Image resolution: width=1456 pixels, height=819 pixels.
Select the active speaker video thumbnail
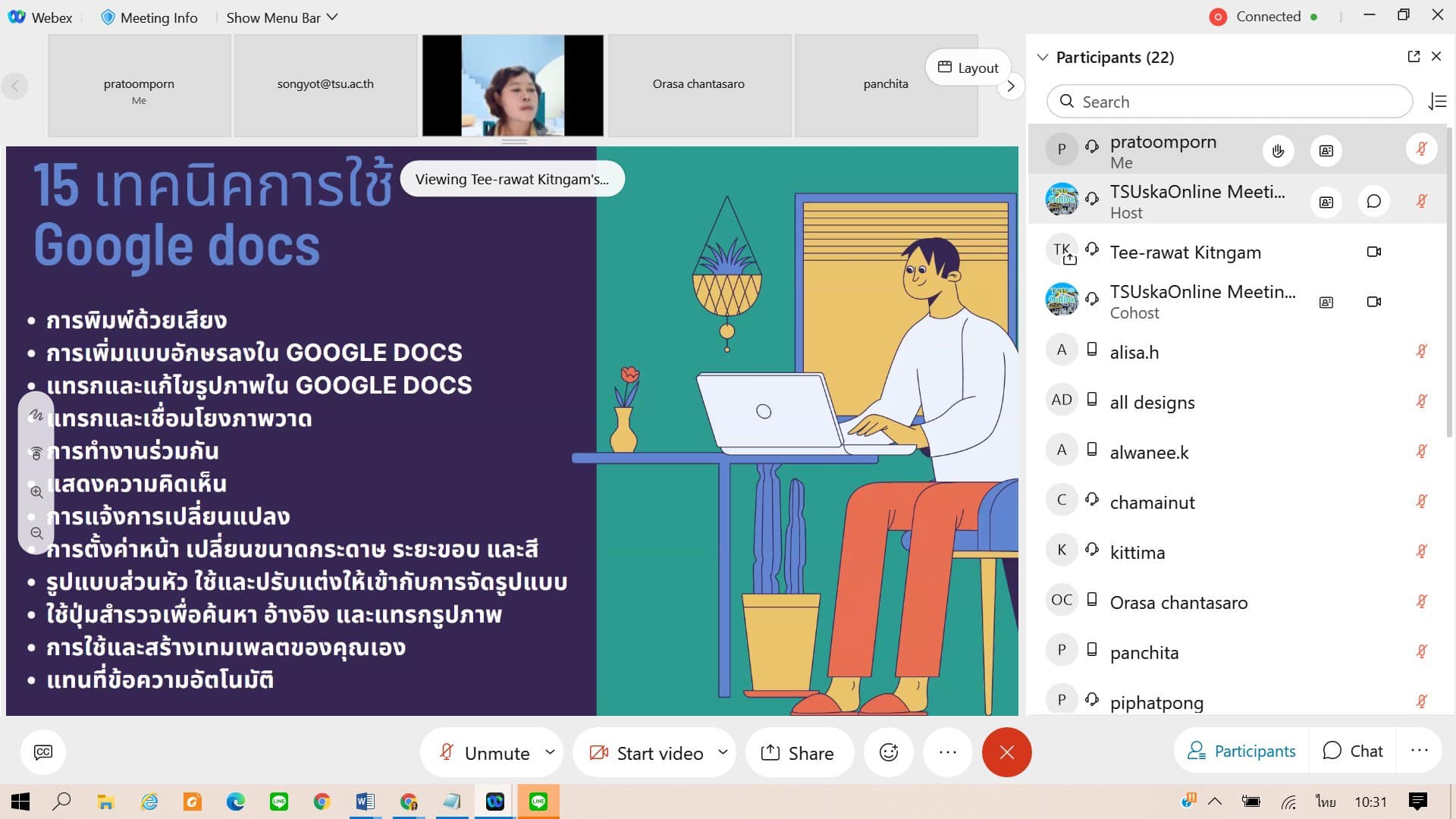(513, 85)
